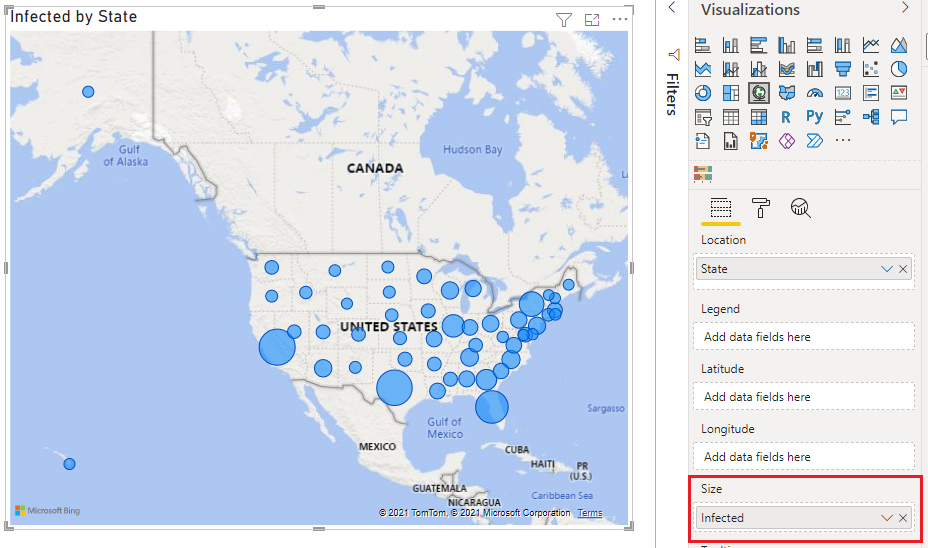
Task: Select the Donut chart visual
Action: (703, 93)
